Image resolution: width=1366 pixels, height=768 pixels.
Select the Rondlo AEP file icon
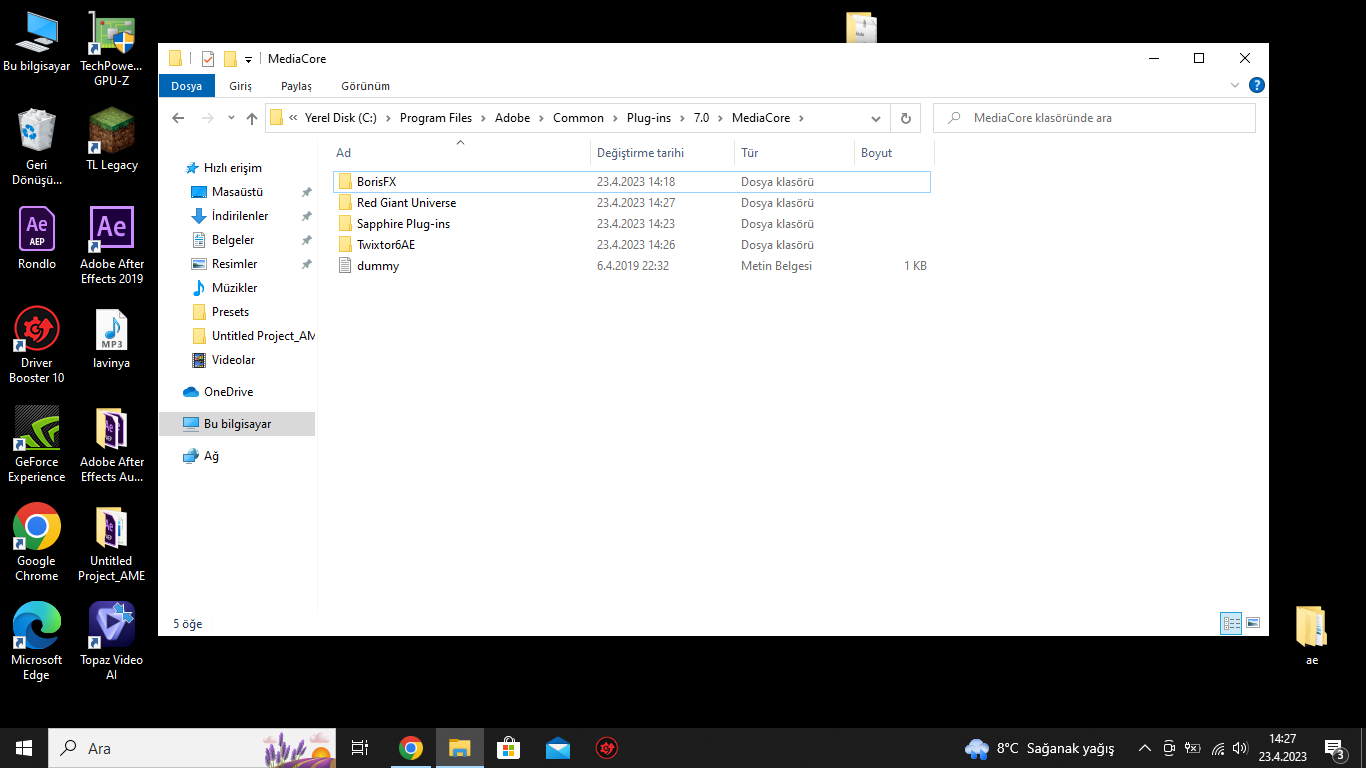point(37,238)
